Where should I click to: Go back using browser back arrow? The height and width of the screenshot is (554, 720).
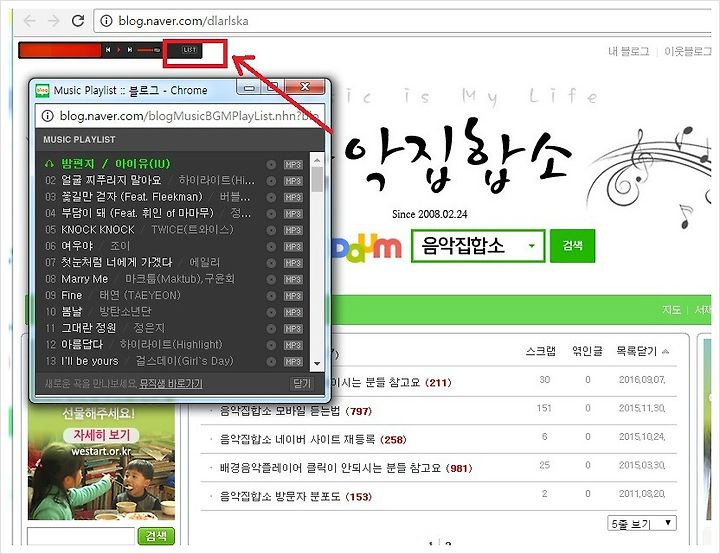[29, 21]
